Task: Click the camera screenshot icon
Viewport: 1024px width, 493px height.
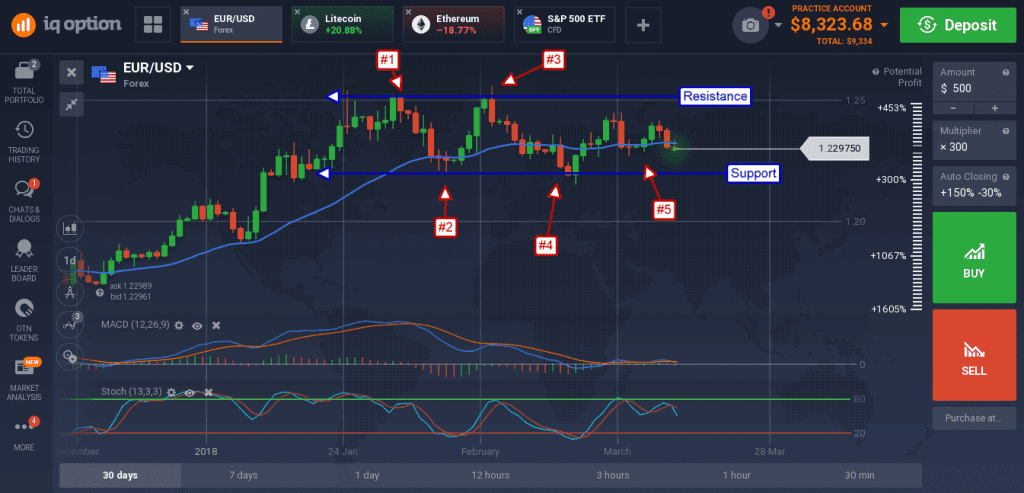Action: (x=750, y=25)
